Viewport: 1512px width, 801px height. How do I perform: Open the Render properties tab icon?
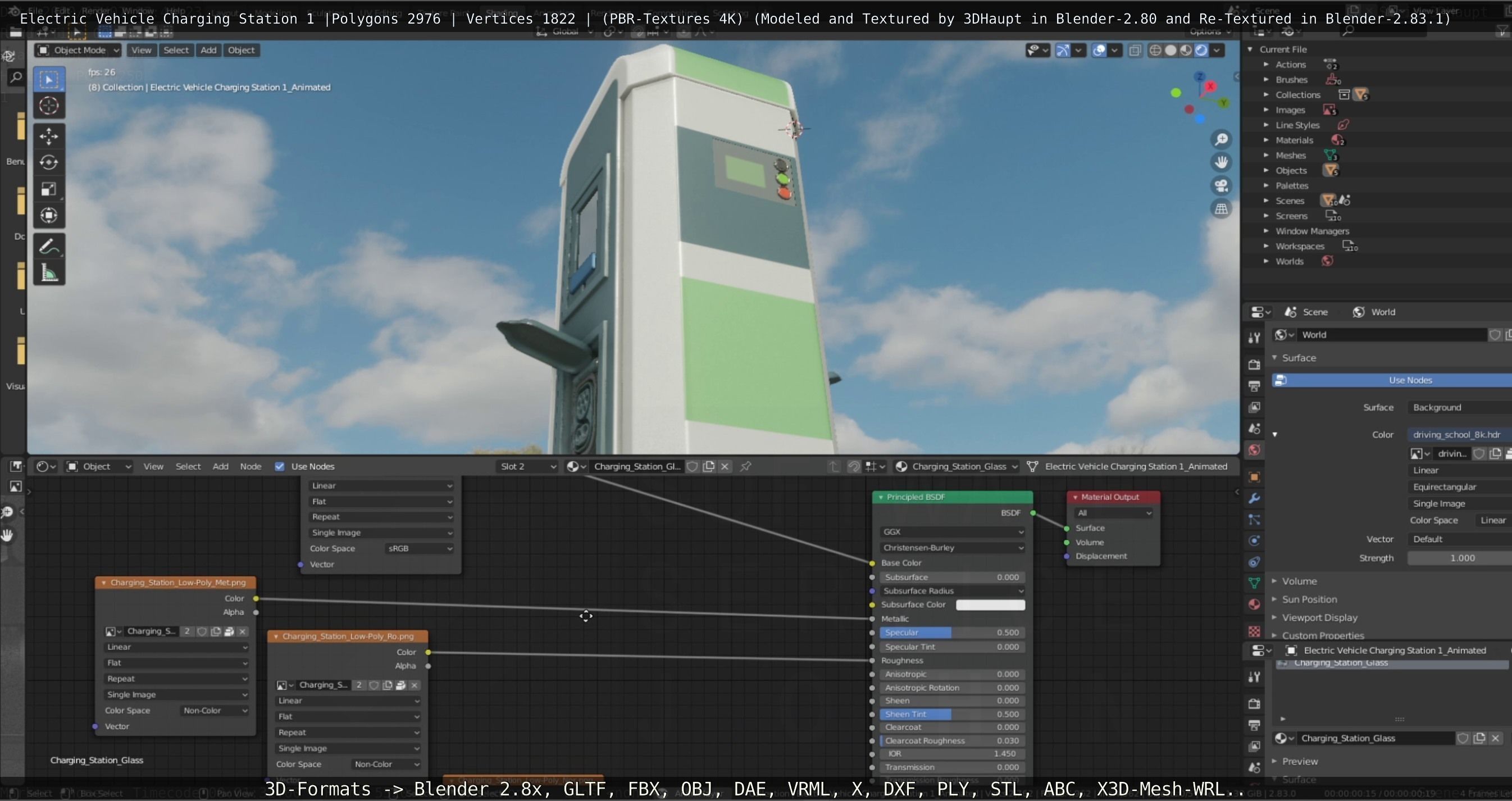[1254, 365]
